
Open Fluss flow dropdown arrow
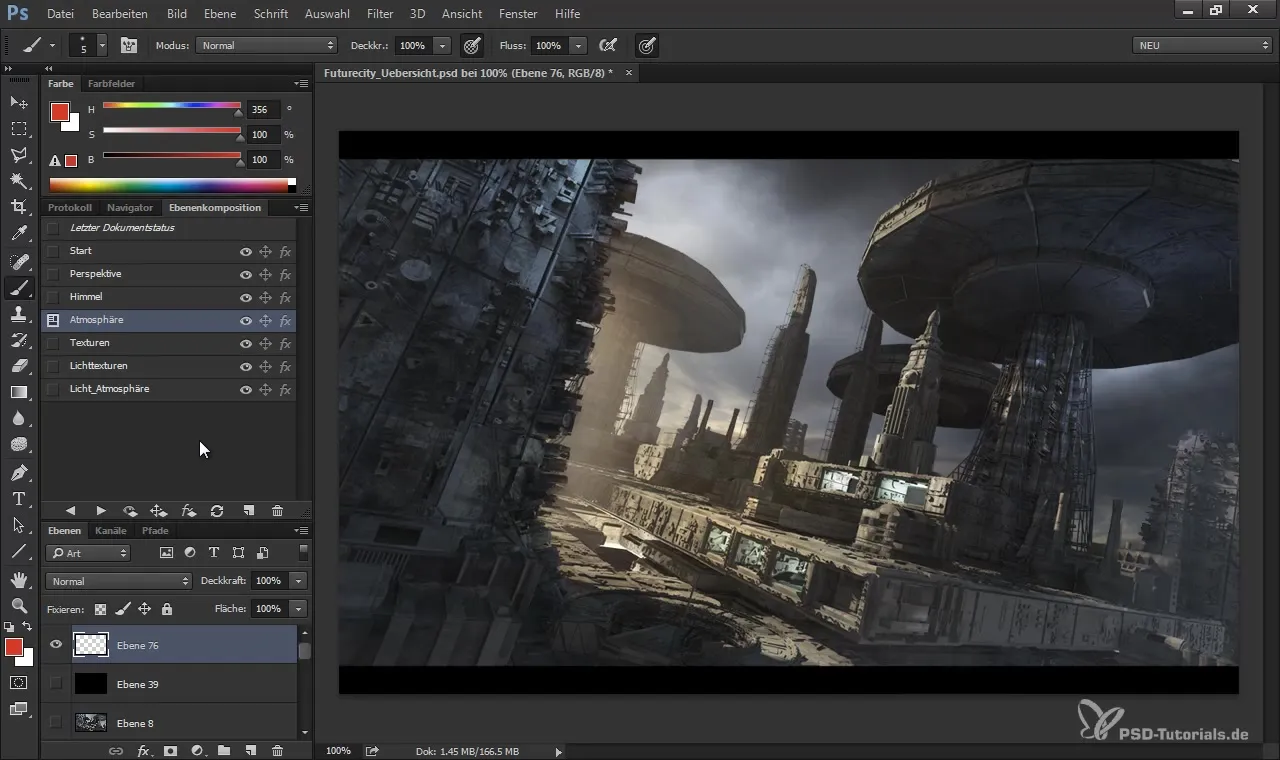point(578,45)
